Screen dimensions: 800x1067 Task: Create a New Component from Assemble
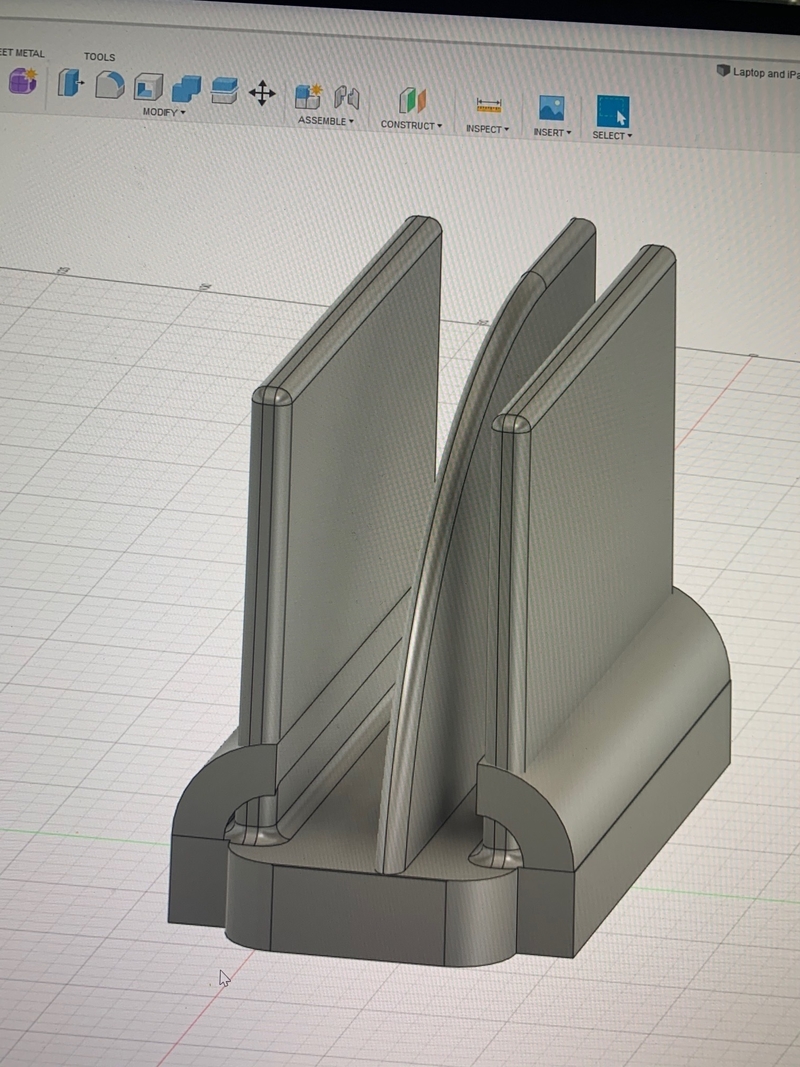click(308, 96)
